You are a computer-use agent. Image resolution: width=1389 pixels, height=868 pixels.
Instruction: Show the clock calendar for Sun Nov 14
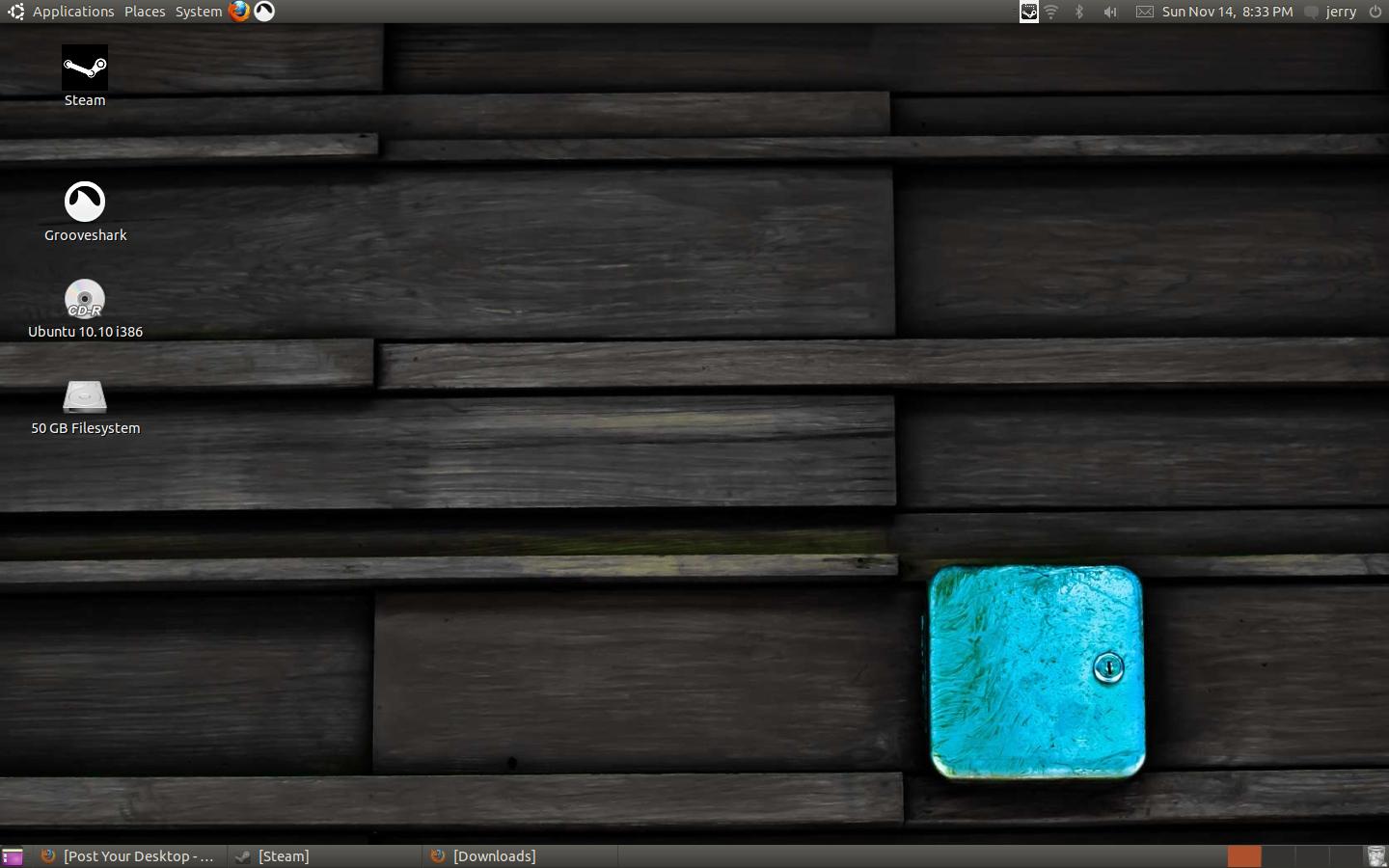(x=1227, y=12)
